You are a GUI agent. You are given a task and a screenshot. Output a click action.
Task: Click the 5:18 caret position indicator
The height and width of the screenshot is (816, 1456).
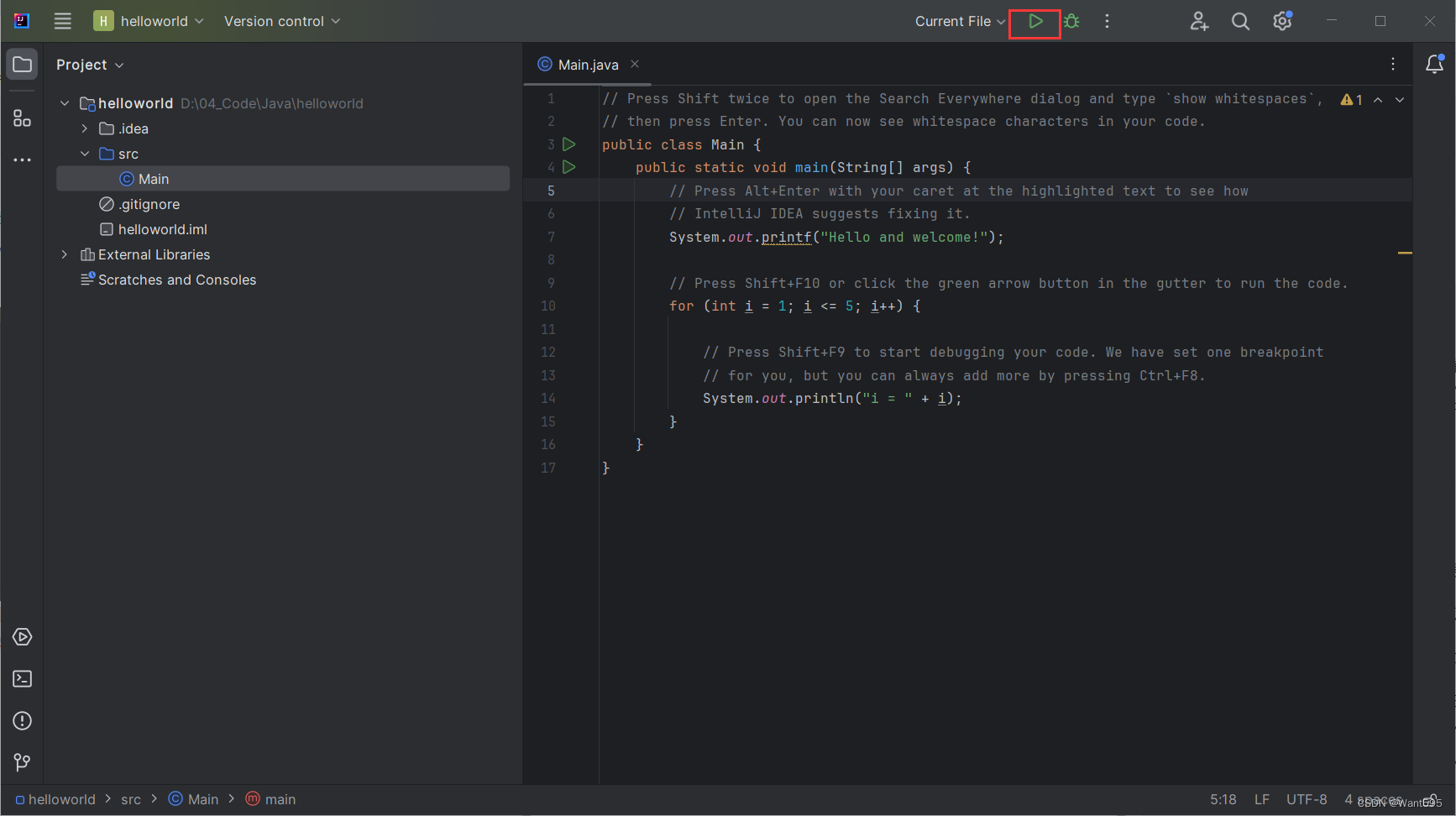pyautogui.click(x=1223, y=799)
